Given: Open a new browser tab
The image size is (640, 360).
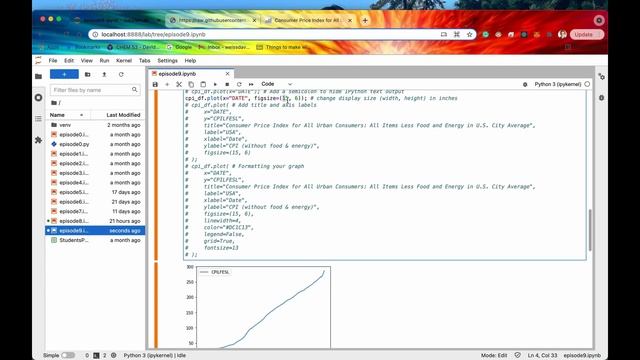Looking at the screenshot, I should [x=365, y=20].
